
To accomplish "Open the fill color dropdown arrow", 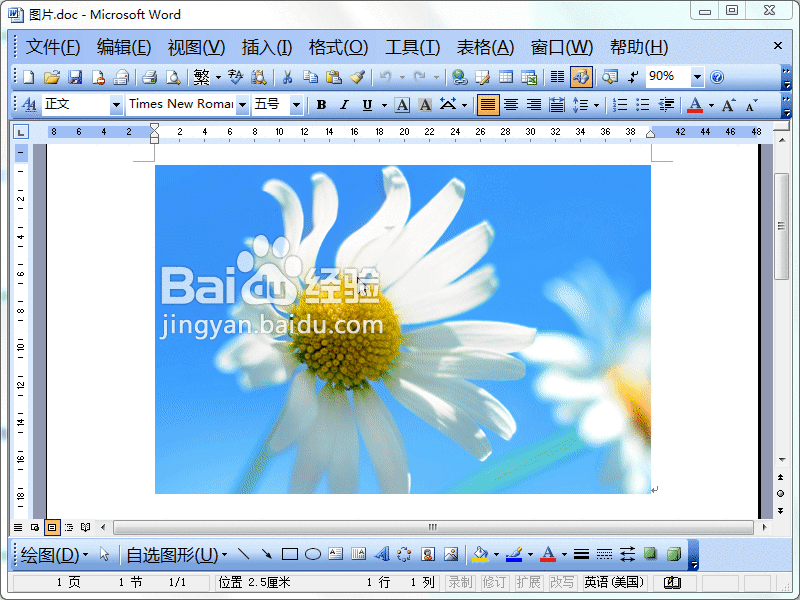I will pyautogui.click(x=496, y=555).
